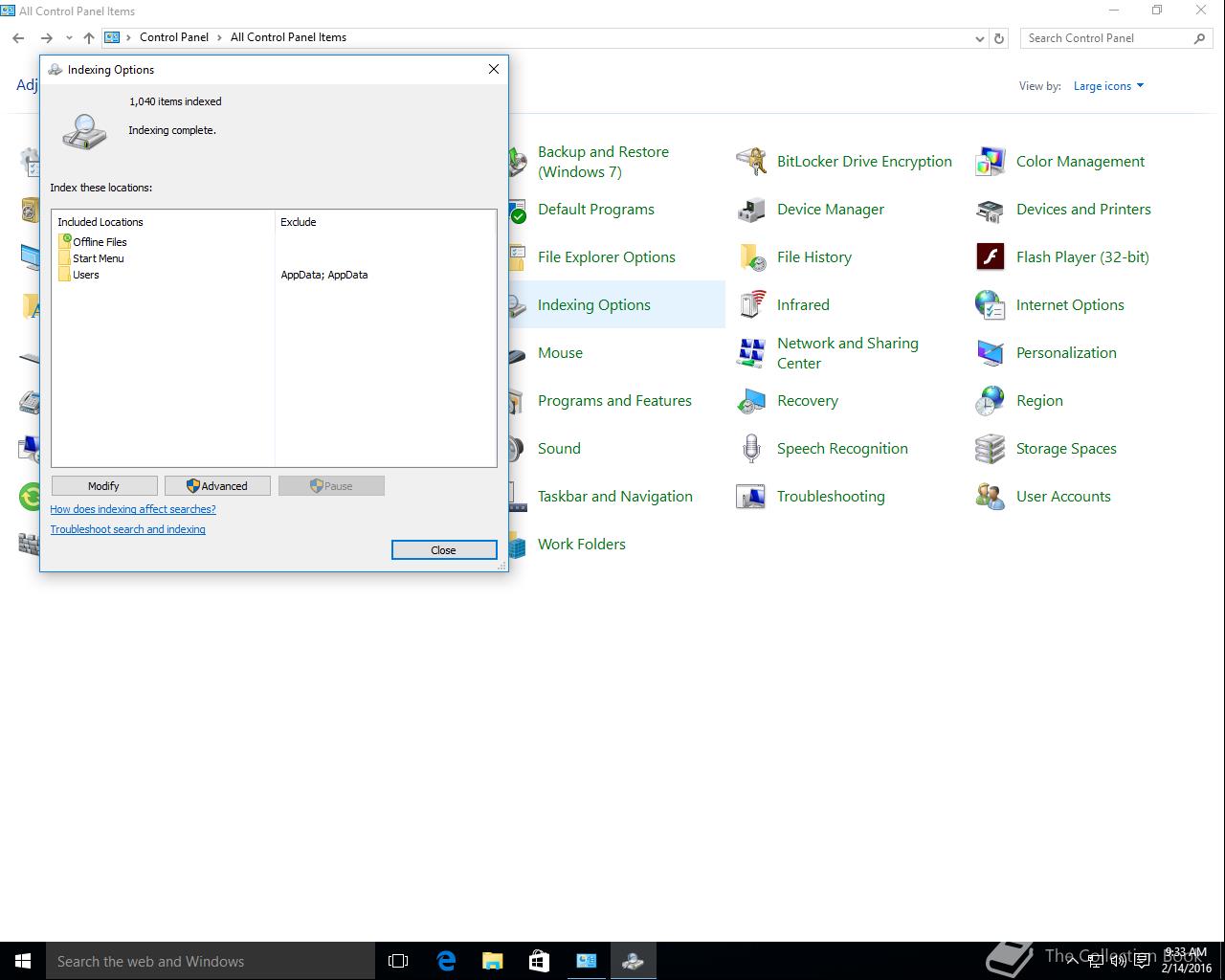Click the Backup and Restore (Windows 7) link

tap(603, 162)
